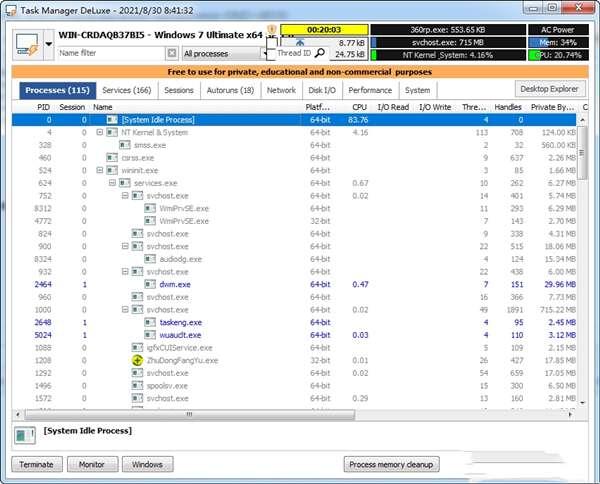
Task: Collapse the svchost.exe PID 1000 node
Action: 125,309
